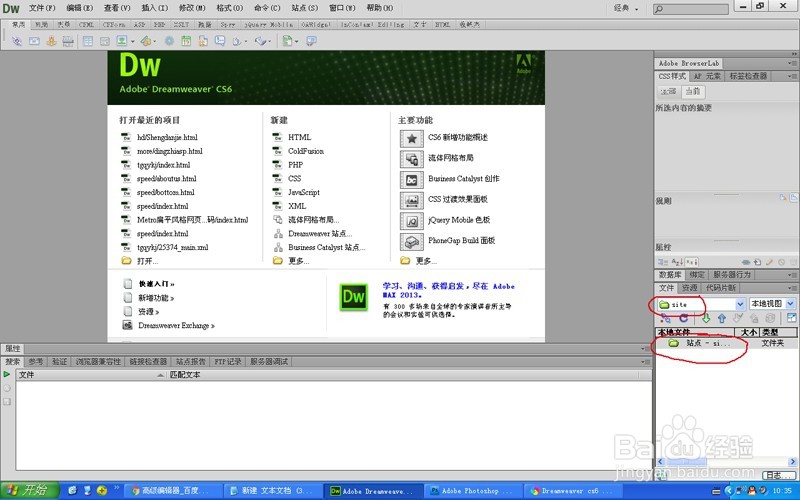Switch to the jQuery Mobile insert tab
Screen dimensions: 800x500
(268, 24)
